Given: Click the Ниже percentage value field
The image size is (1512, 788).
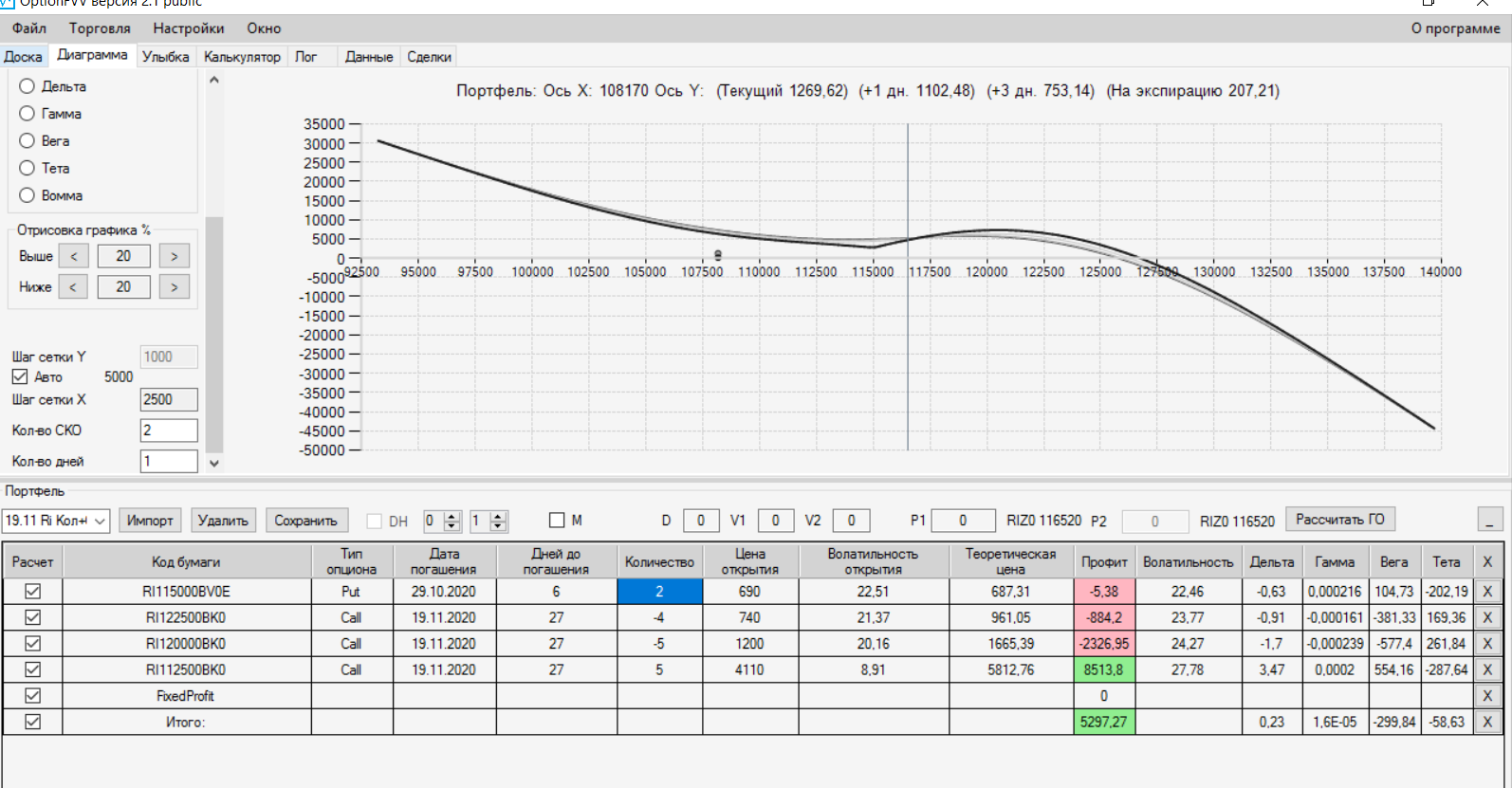Looking at the screenshot, I should (x=123, y=286).
